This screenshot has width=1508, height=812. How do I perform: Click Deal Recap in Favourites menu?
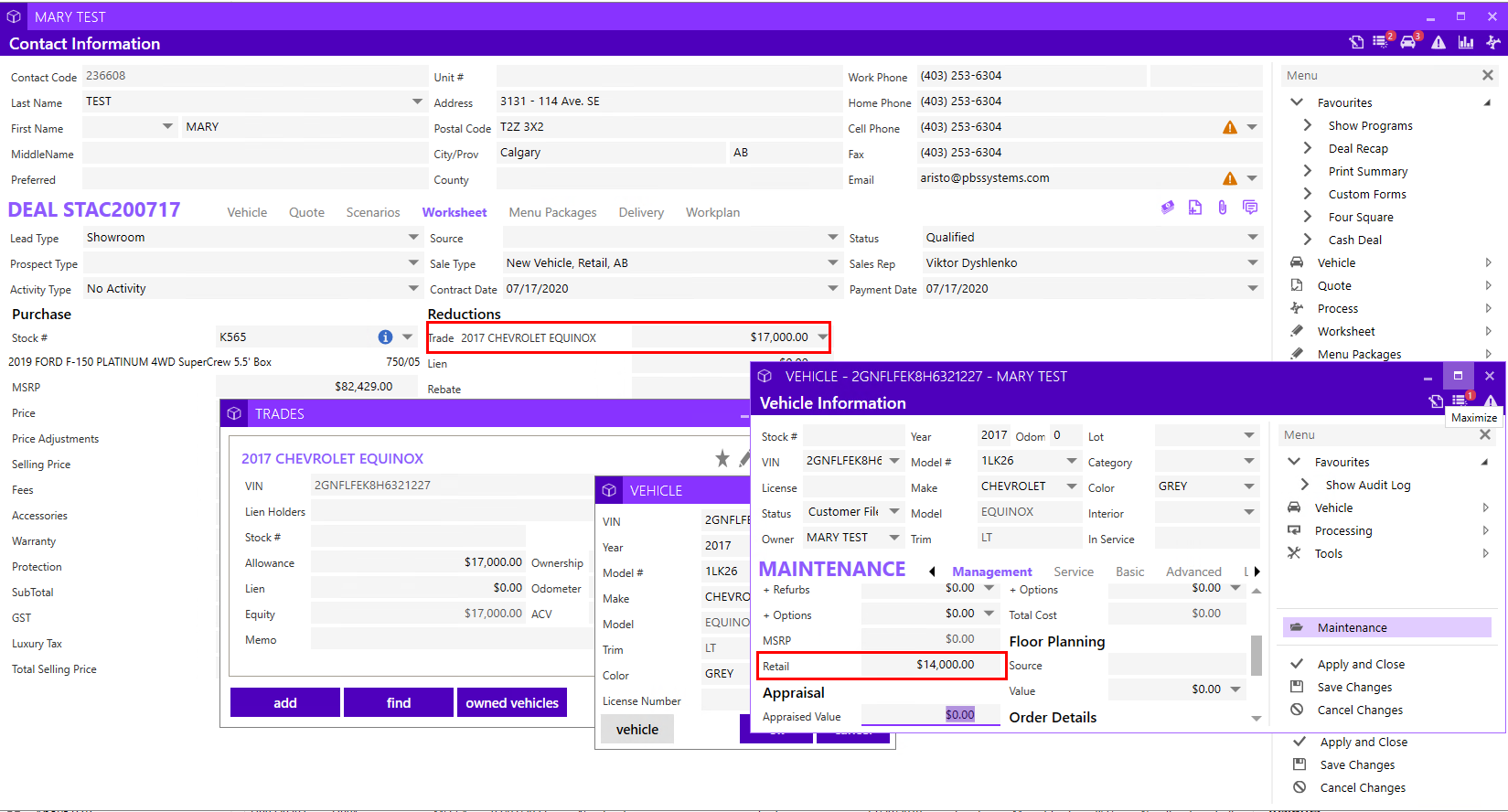[1358, 148]
